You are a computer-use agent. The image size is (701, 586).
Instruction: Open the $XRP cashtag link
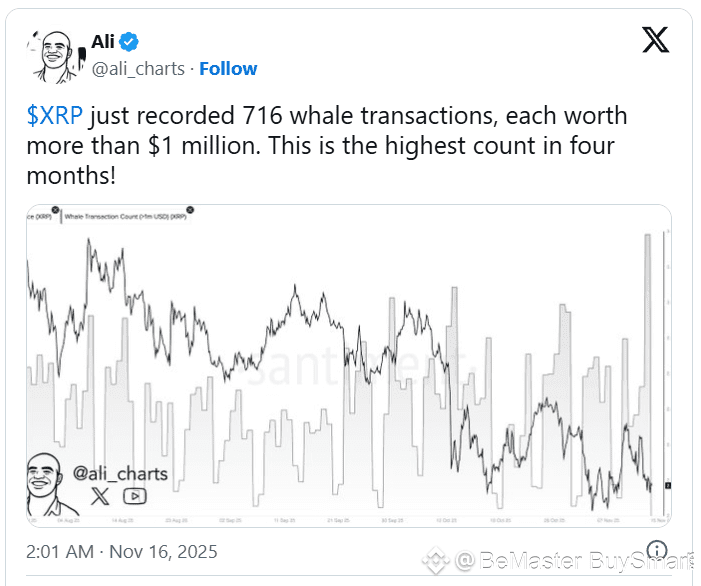[55, 116]
